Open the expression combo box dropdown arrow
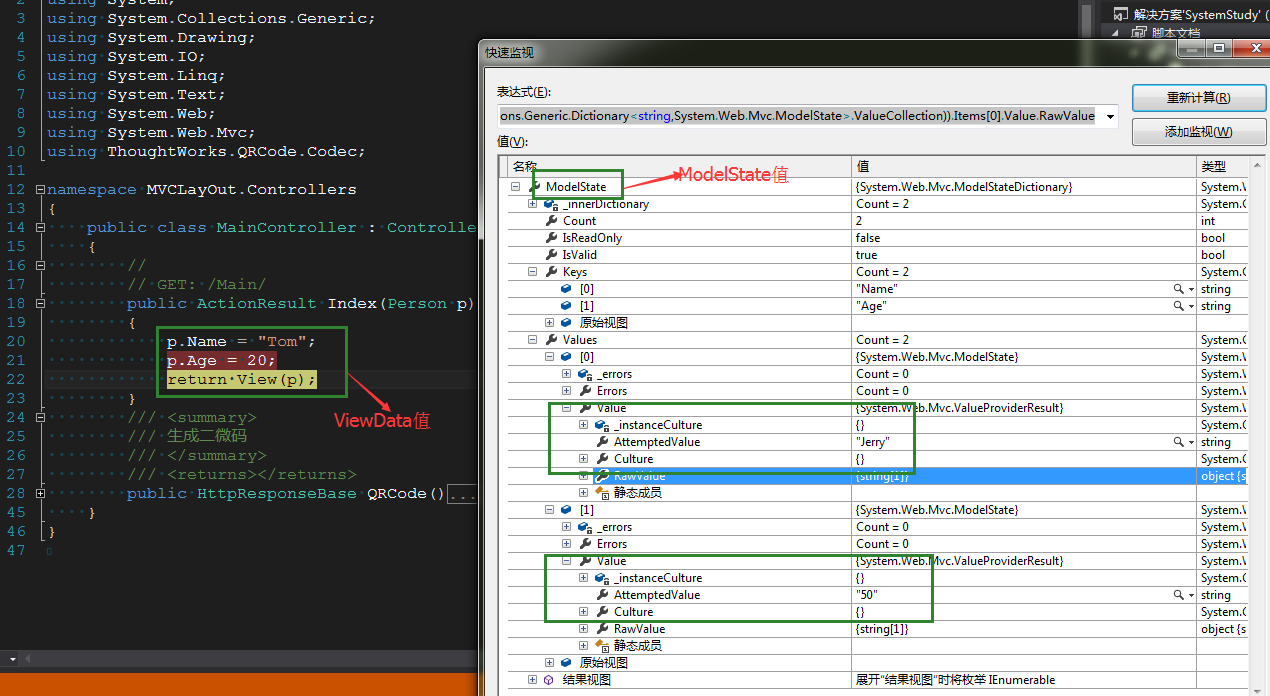Image resolution: width=1270 pixels, height=696 pixels. (x=1109, y=116)
